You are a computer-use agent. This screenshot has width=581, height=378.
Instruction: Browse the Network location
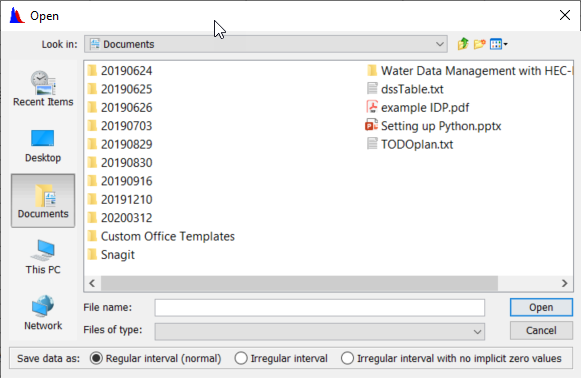(43, 313)
